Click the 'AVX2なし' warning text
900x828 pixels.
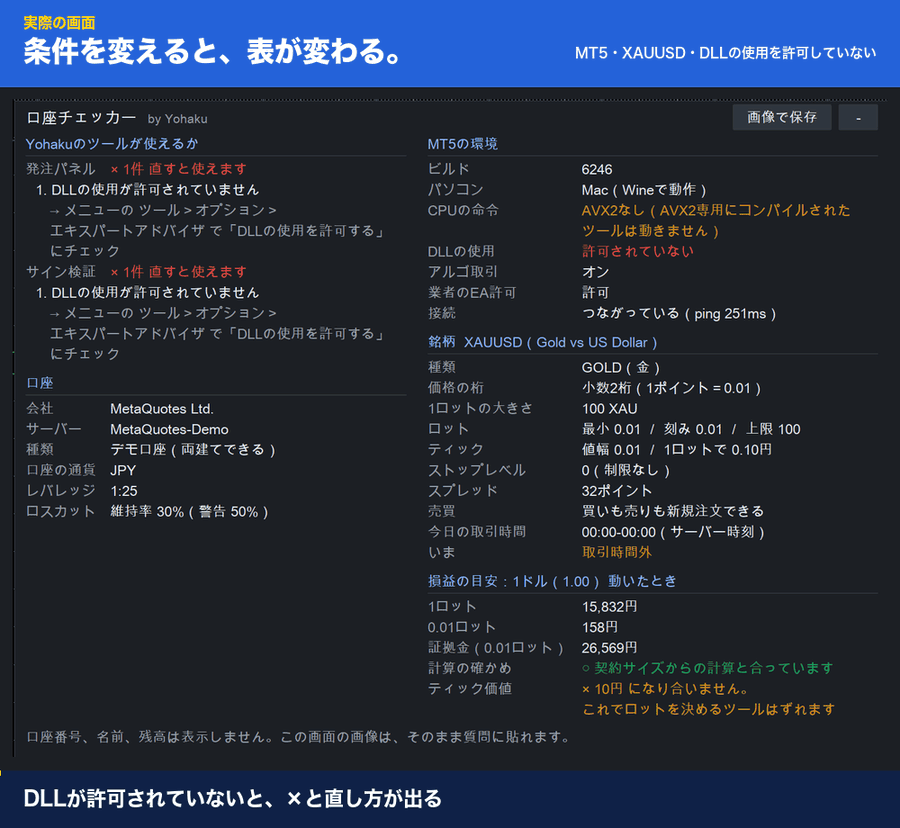pos(613,210)
